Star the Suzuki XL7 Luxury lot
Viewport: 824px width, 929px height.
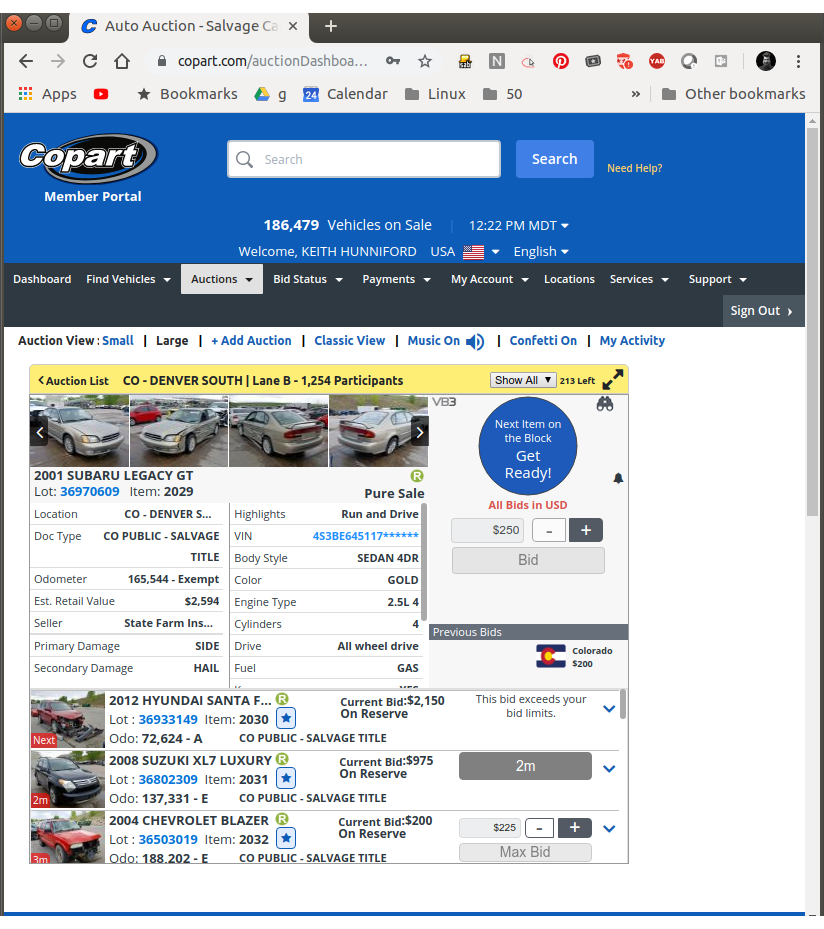286,779
